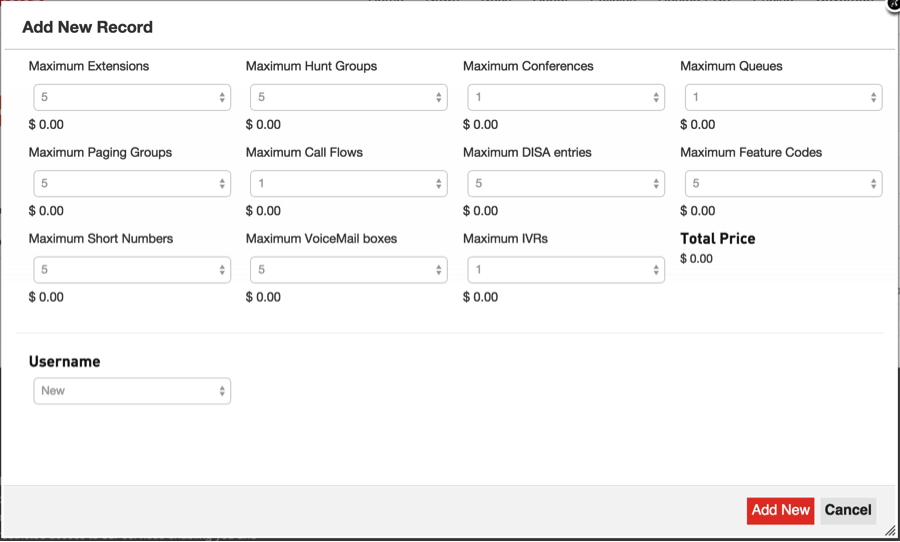Click the Username heading
Screen dimensions: 900x542
coord(64,362)
